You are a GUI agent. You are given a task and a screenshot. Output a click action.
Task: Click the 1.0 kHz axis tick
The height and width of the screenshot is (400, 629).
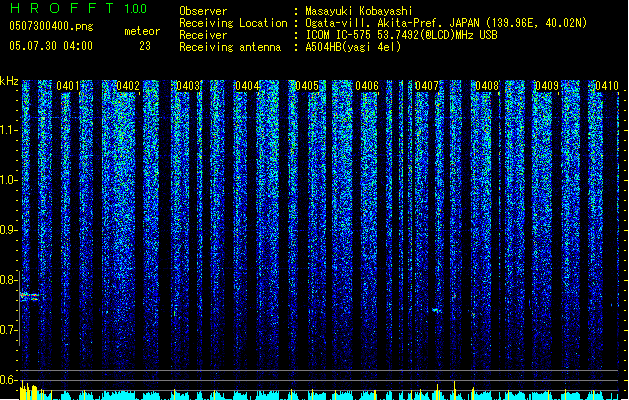point(8,180)
